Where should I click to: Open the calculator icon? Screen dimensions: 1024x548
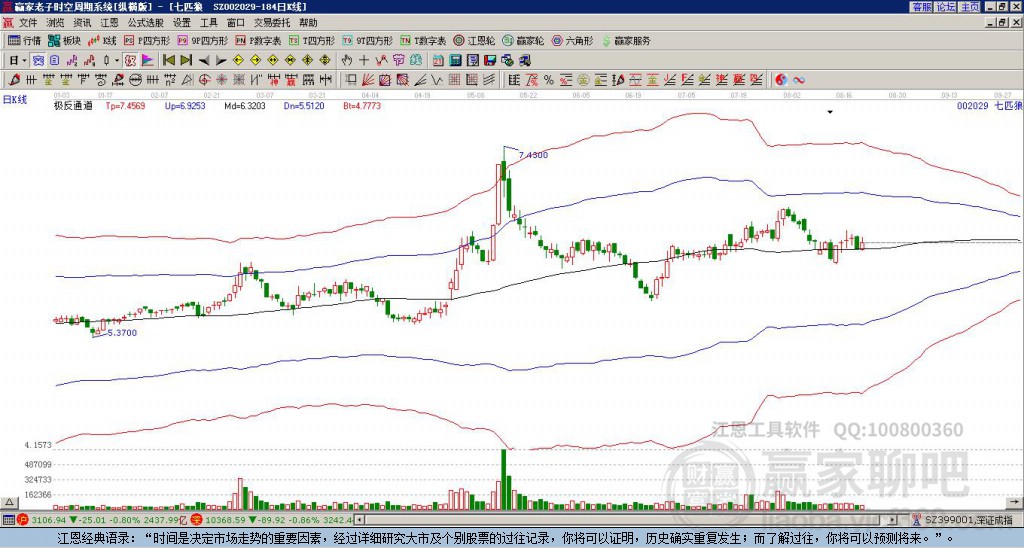click(455, 61)
